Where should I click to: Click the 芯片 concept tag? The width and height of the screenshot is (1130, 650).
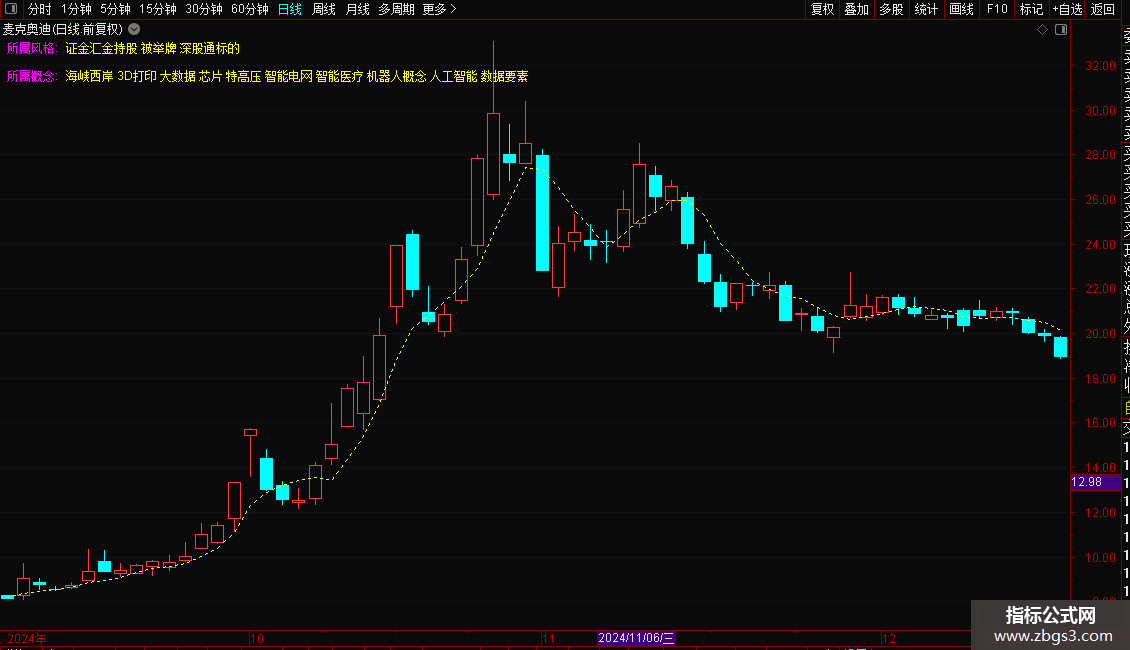[x=210, y=76]
